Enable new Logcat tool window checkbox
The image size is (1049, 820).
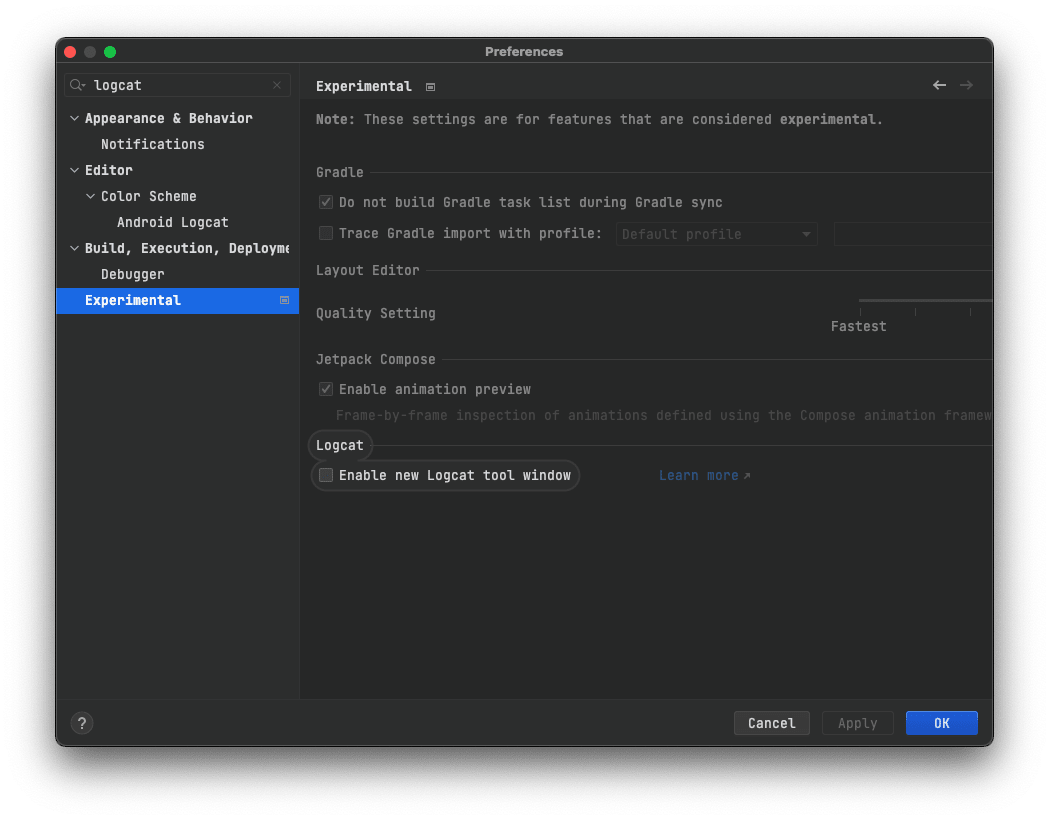[x=326, y=475]
